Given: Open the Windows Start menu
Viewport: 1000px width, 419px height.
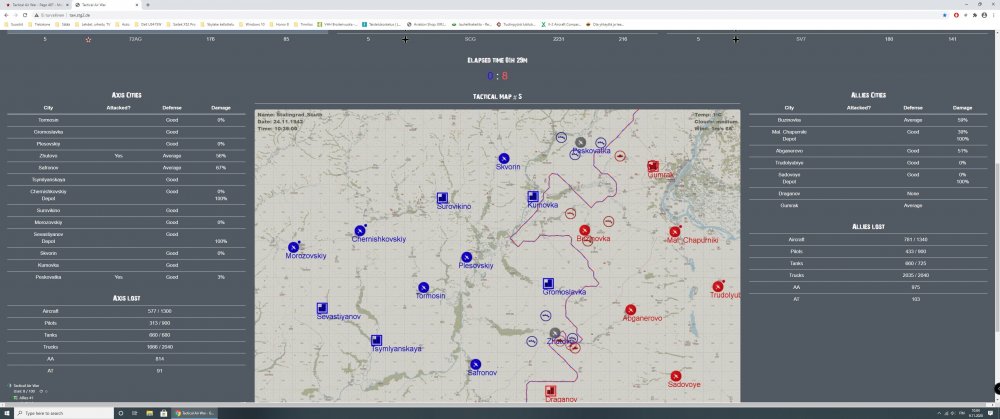Looking at the screenshot, I should point(6,413).
